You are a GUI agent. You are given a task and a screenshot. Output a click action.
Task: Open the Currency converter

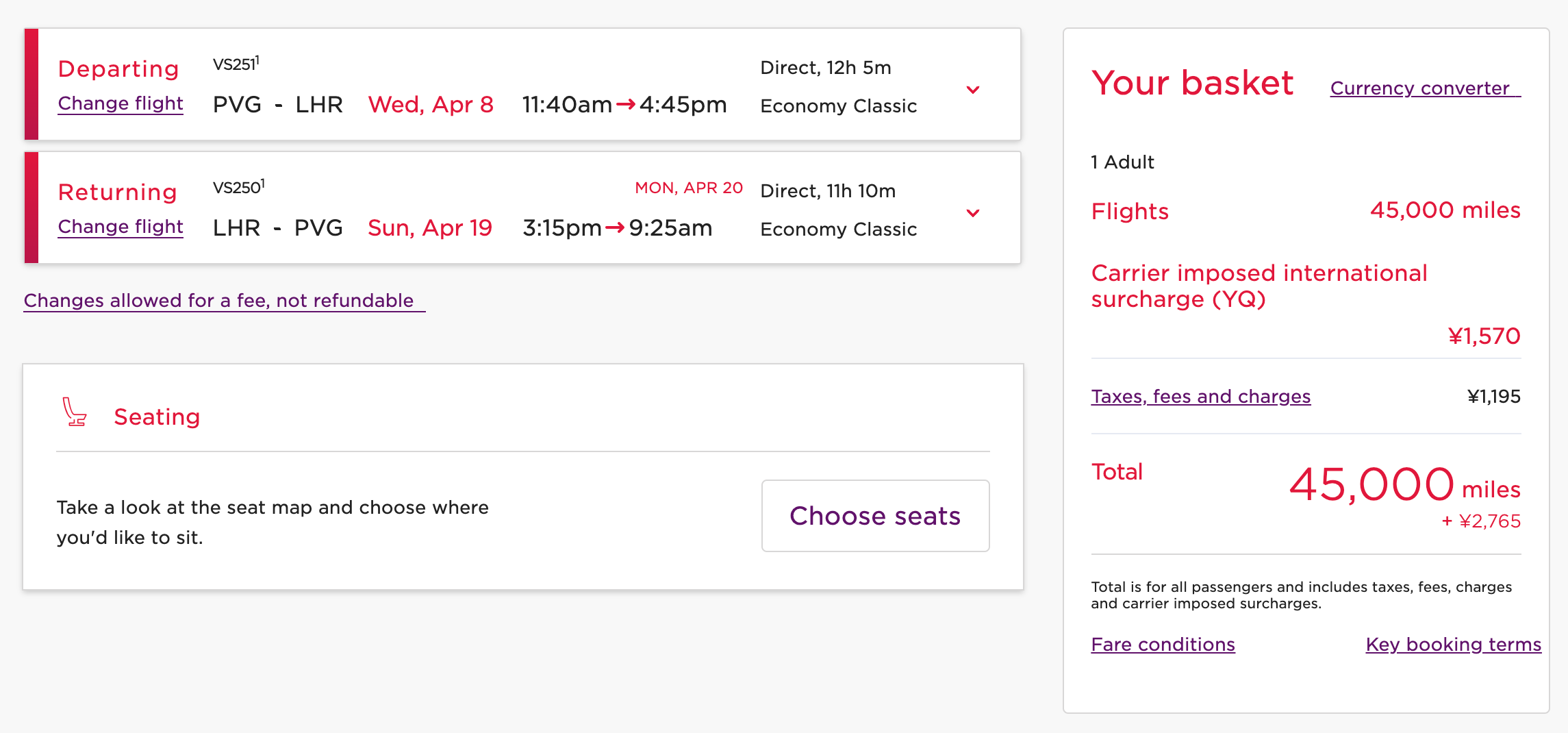(1420, 88)
